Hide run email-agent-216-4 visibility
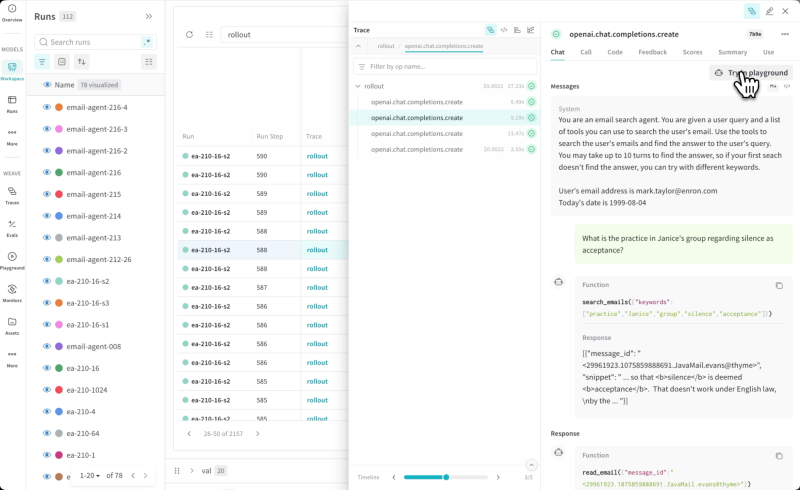800x490 pixels. click(46, 107)
